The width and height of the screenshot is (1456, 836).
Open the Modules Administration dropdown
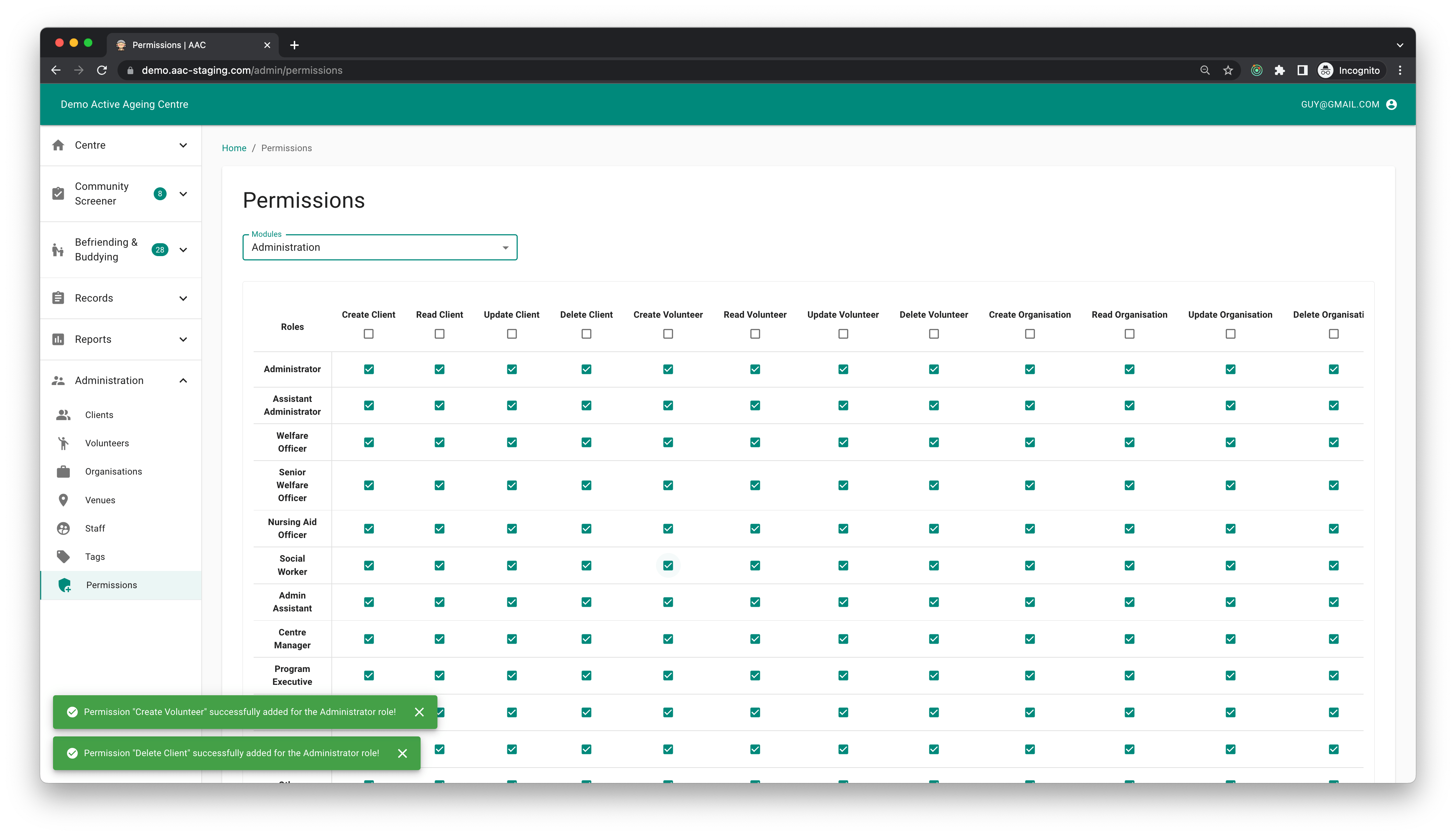click(380, 248)
